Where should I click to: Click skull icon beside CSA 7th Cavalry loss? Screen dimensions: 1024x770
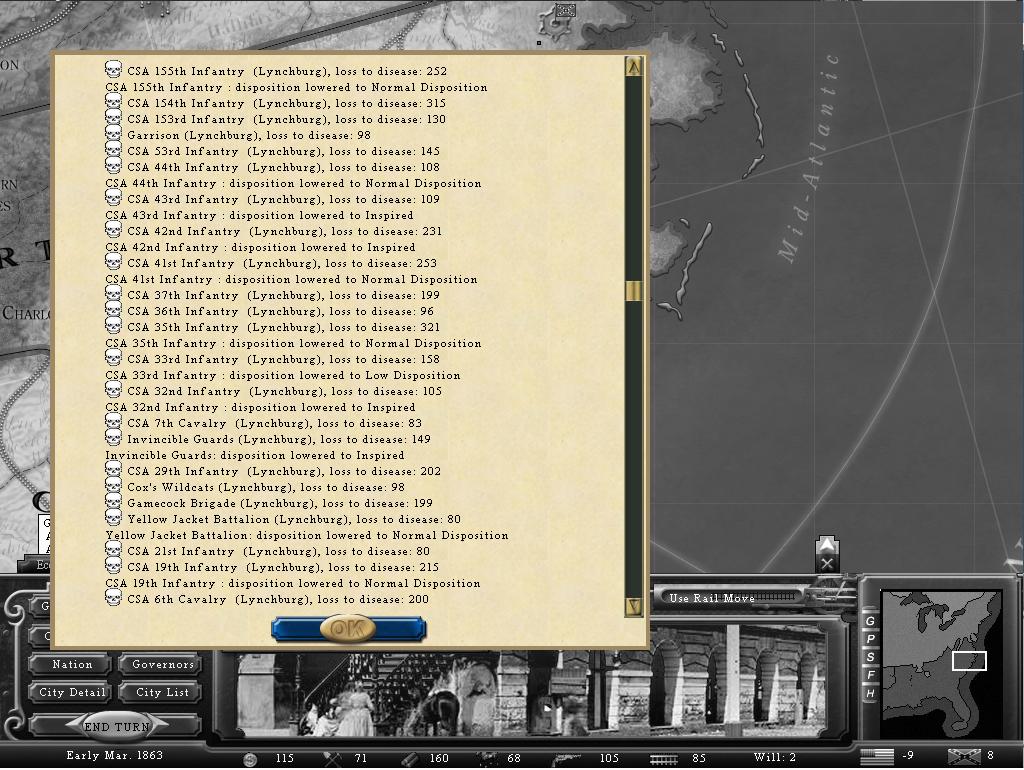(113, 421)
